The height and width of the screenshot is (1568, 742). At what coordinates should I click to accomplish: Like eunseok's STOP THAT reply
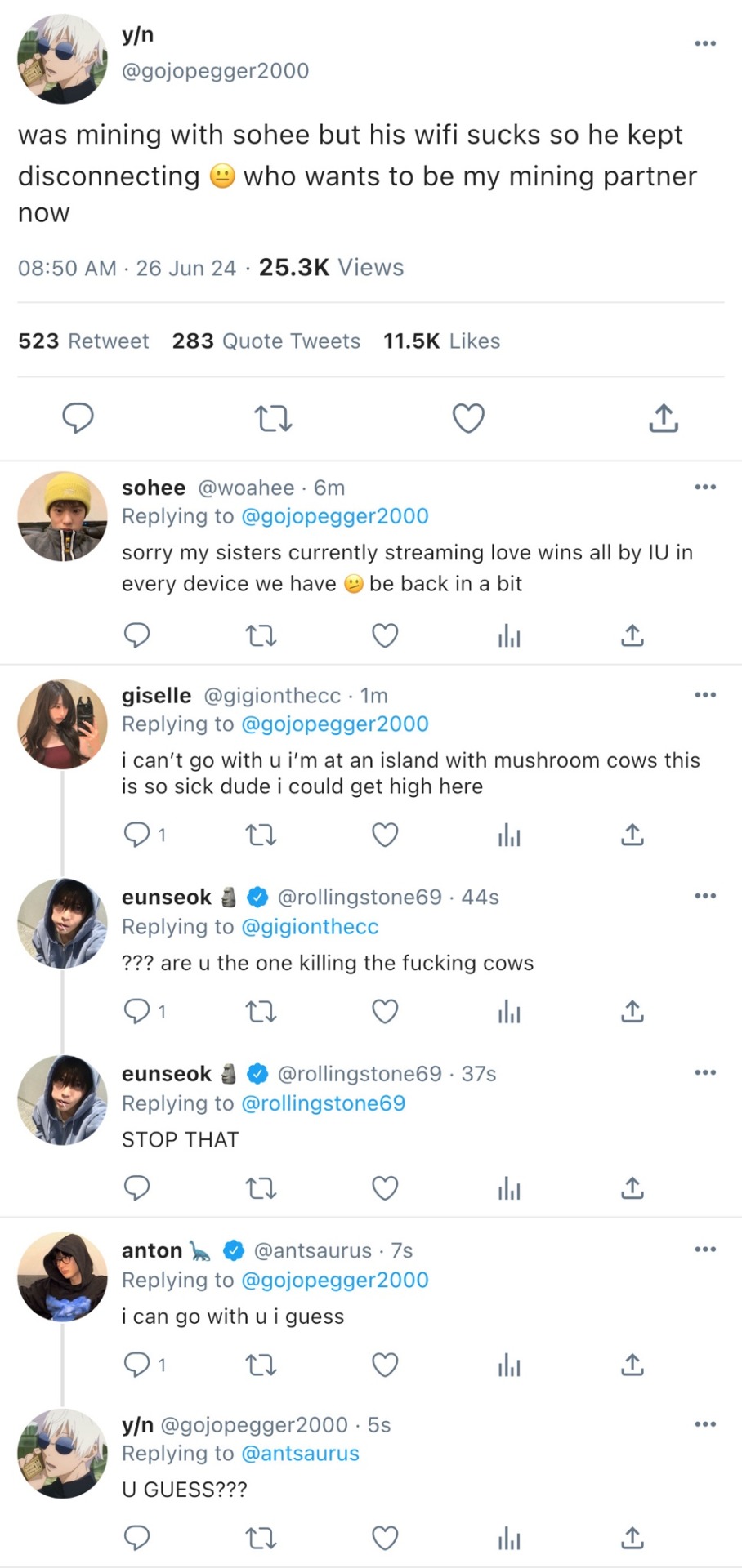click(385, 1187)
